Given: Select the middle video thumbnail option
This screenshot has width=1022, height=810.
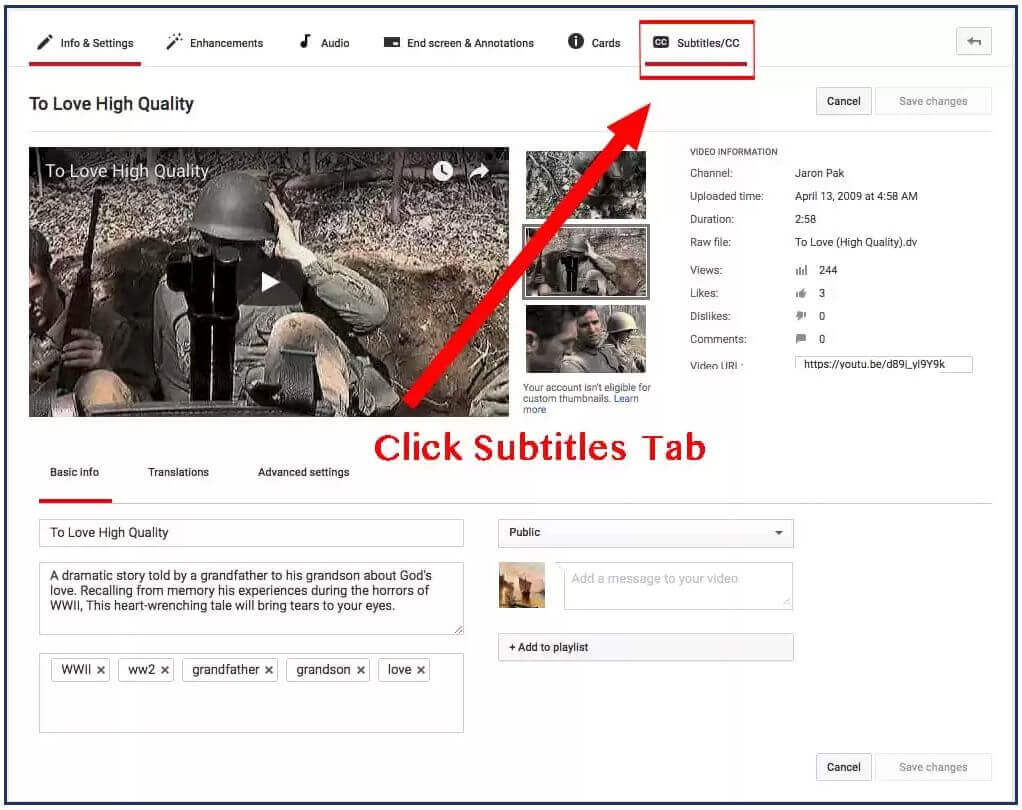Looking at the screenshot, I should click(585, 262).
